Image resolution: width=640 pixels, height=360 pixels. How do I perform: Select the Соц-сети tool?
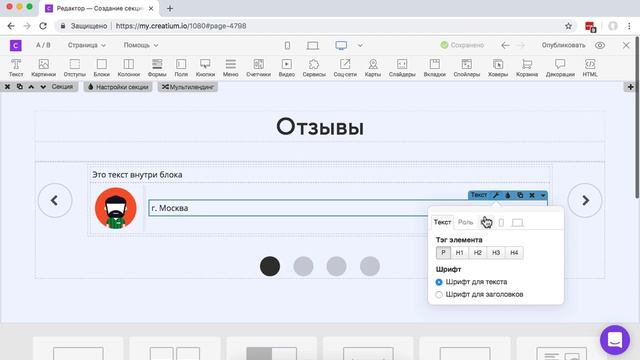click(x=345, y=67)
